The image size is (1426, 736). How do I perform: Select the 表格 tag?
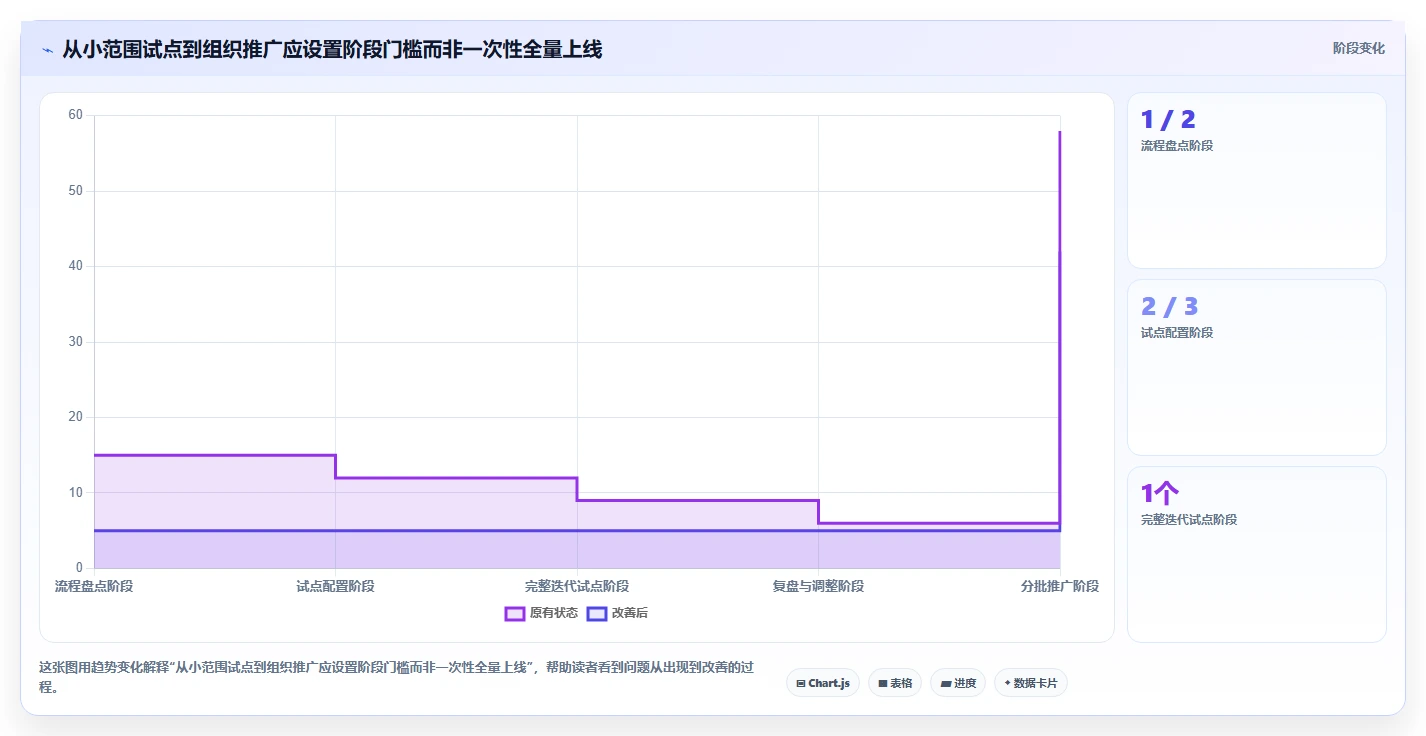(895, 683)
